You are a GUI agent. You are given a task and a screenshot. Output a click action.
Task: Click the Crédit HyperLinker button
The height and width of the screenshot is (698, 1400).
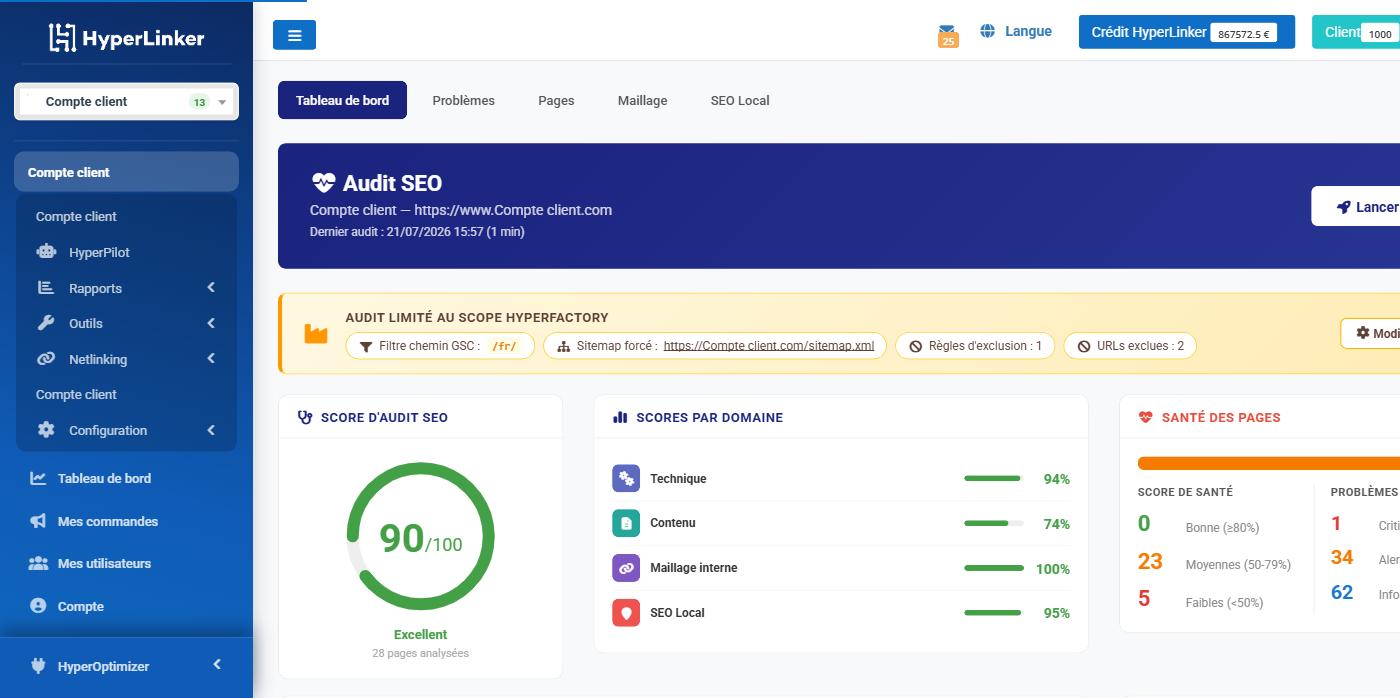(x=1186, y=32)
